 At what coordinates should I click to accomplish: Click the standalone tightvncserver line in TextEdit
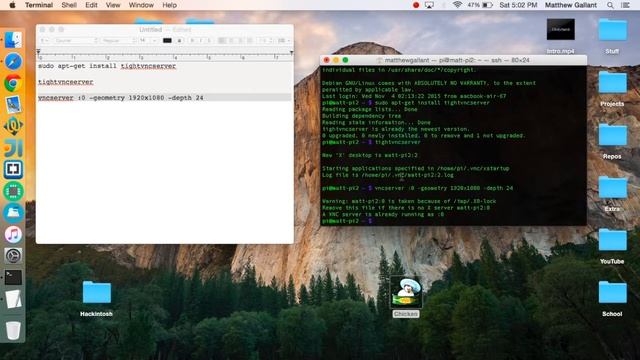point(65,82)
